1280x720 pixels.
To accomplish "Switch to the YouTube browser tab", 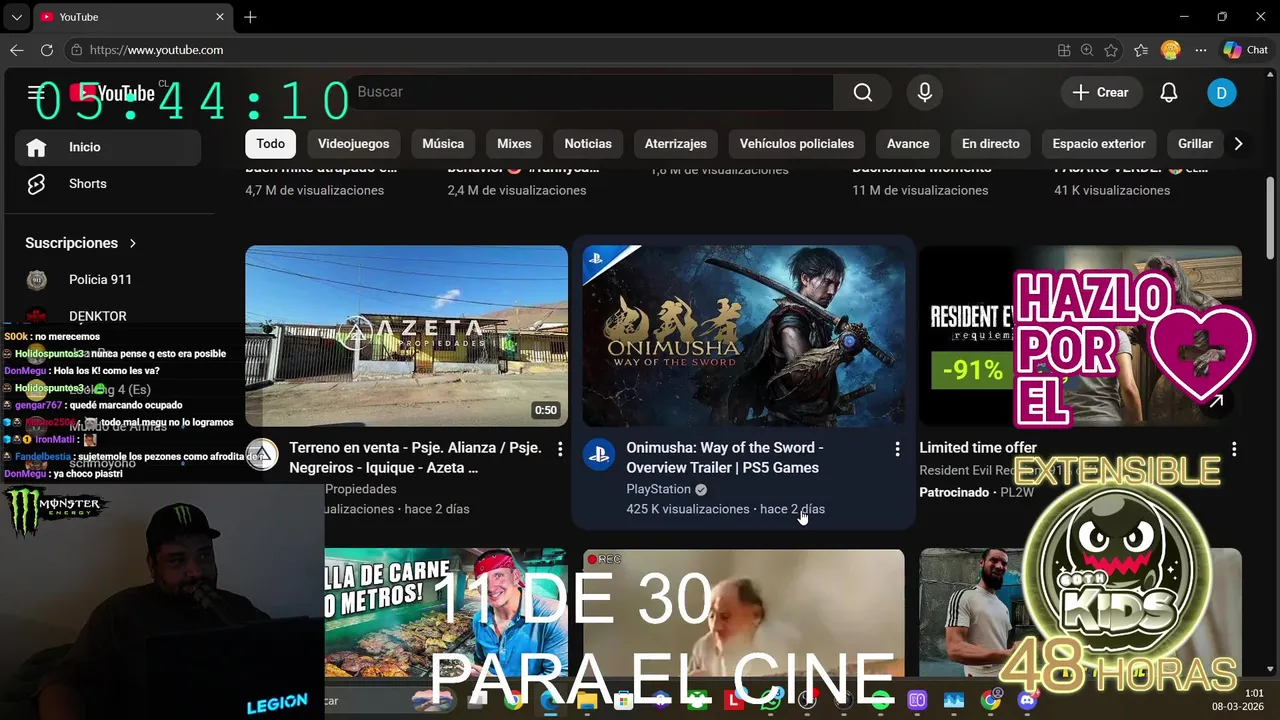I will point(133,17).
